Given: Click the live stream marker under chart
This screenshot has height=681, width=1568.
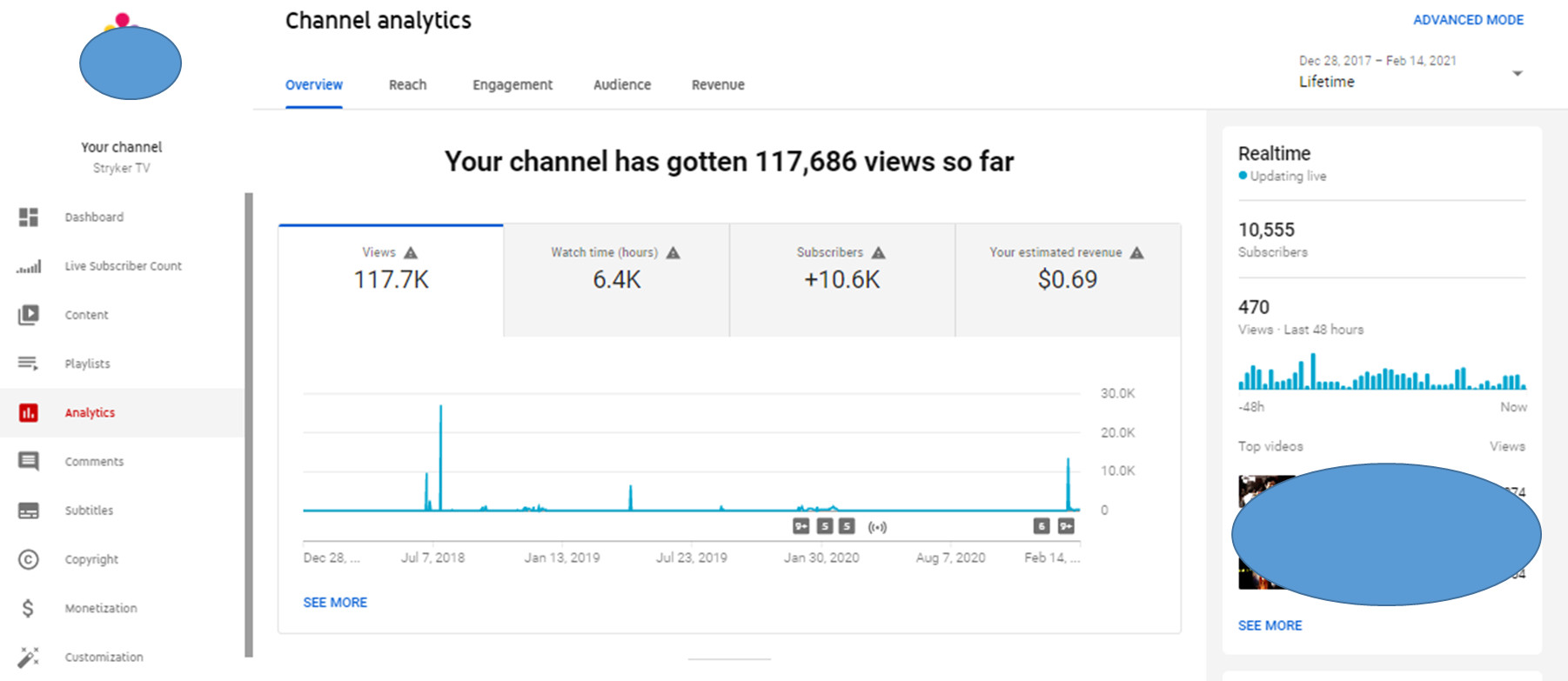Looking at the screenshot, I should tap(877, 526).
